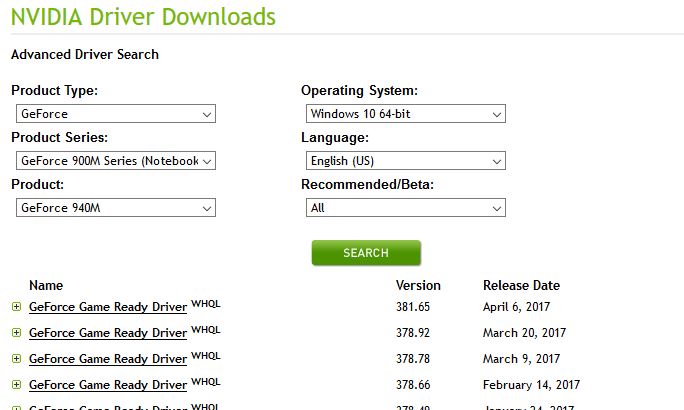
Task: Click release date February 14, 2017
Action: pyautogui.click(x=531, y=385)
